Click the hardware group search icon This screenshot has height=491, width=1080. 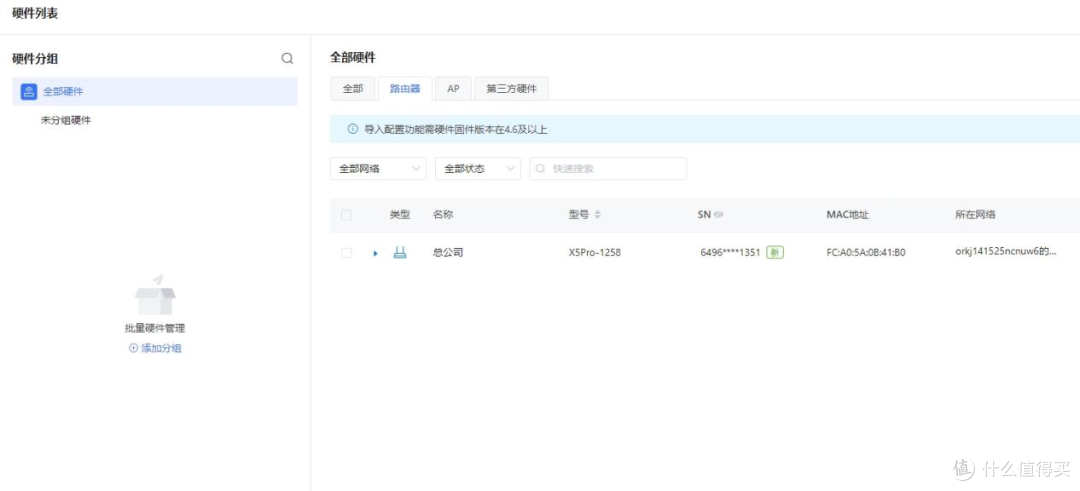tap(287, 59)
